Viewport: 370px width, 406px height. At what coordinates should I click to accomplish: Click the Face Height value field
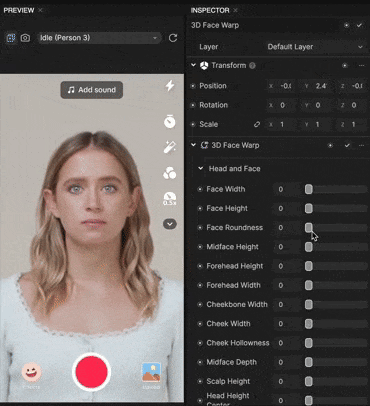point(287,209)
